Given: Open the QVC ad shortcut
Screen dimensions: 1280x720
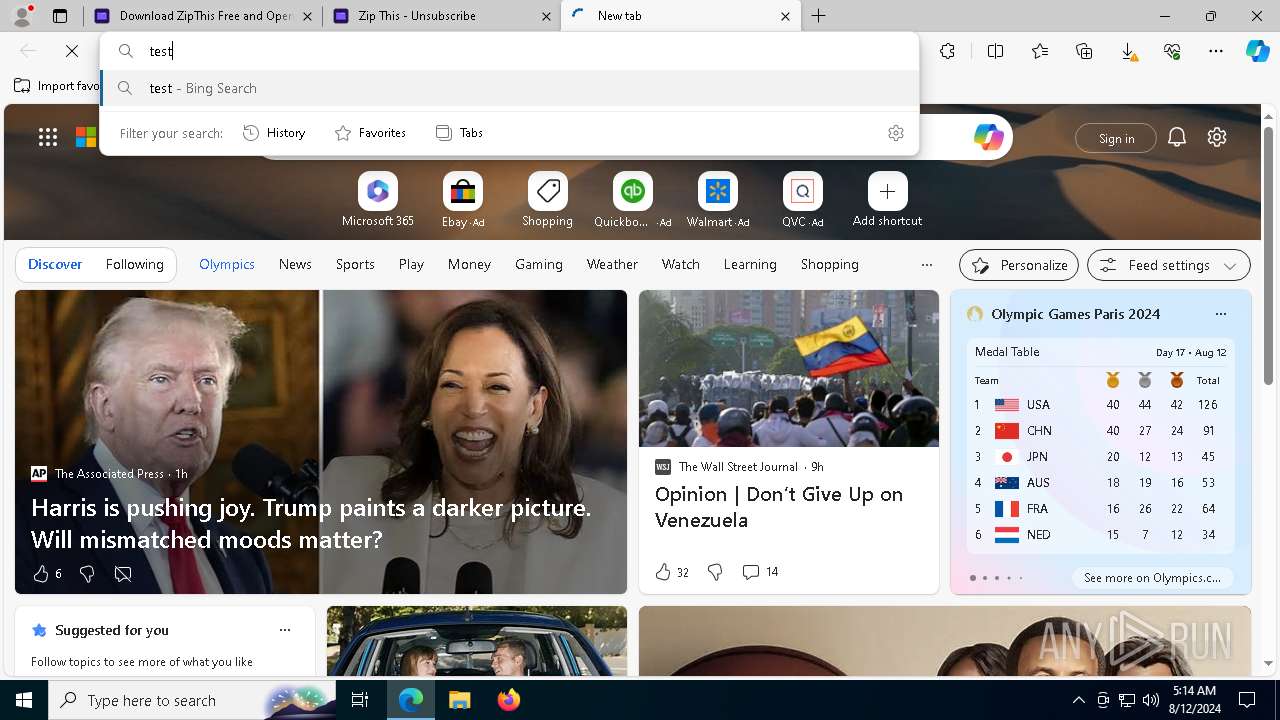Looking at the screenshot, I should [802, 200].
